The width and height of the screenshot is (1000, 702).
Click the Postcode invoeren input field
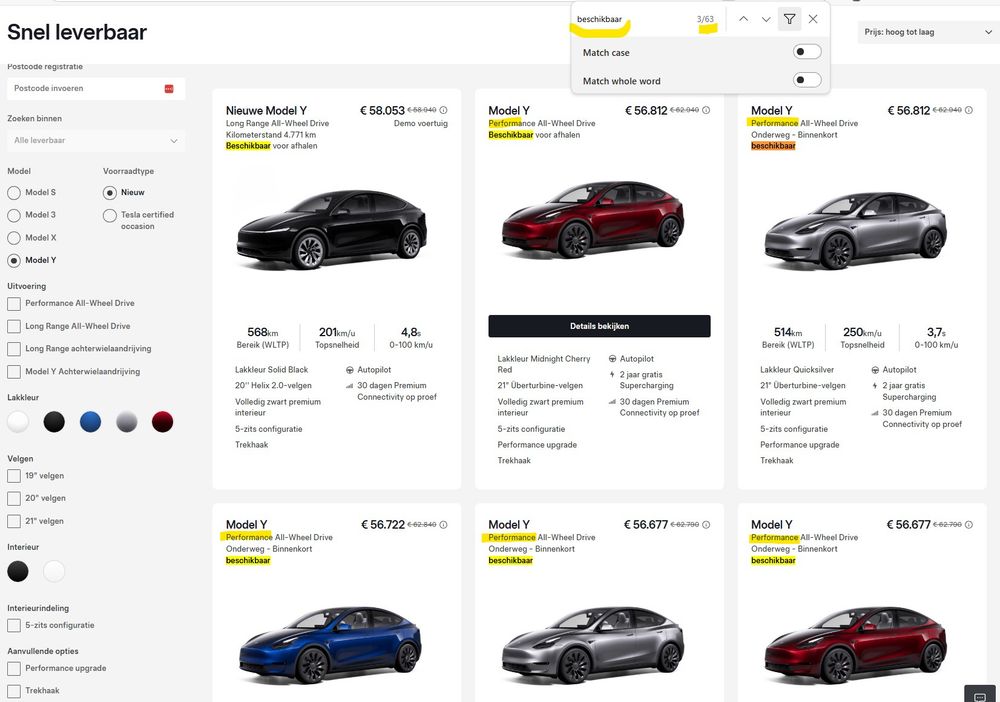96,89
